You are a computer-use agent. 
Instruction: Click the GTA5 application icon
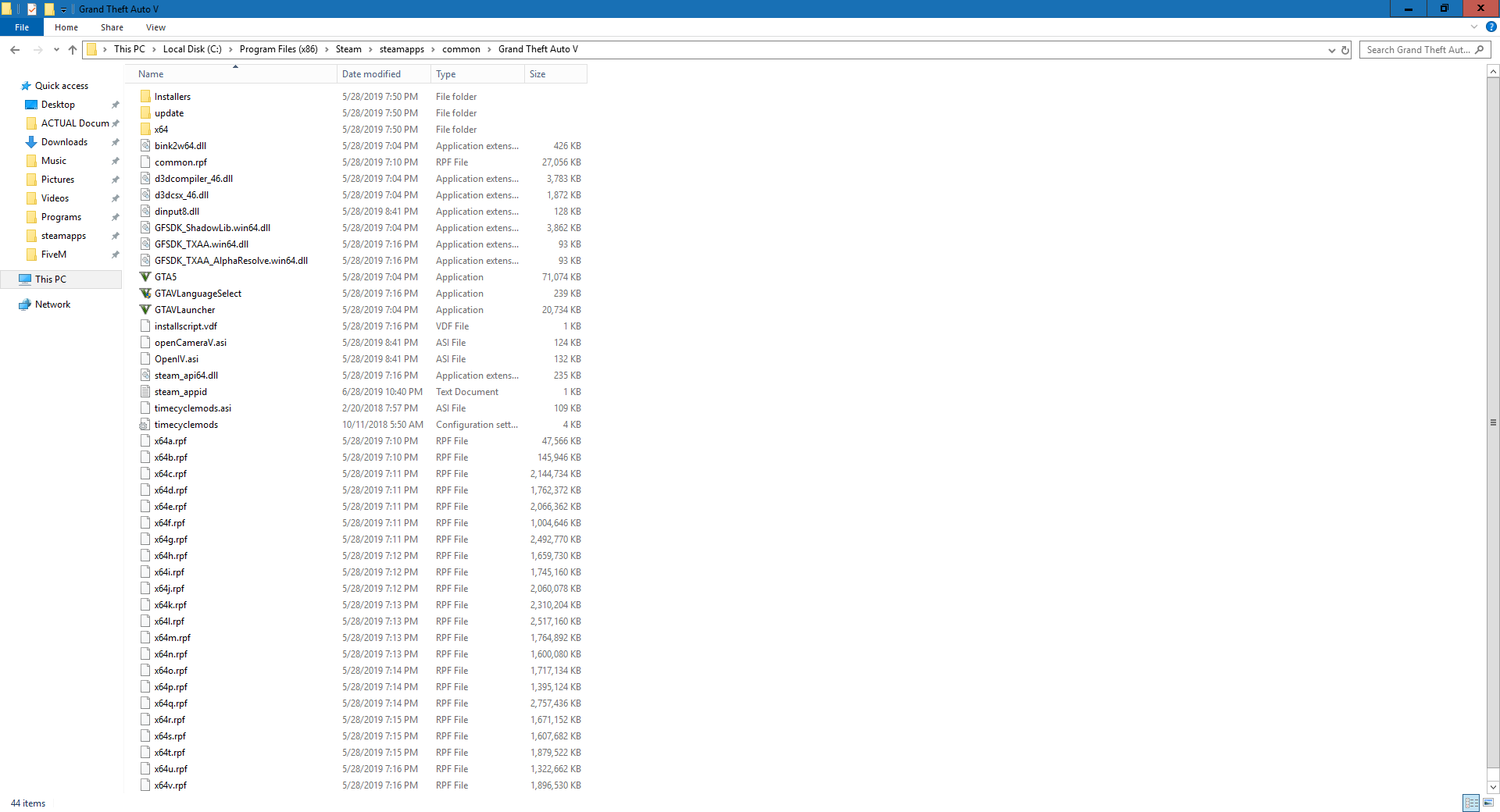[x=145, y=277]
